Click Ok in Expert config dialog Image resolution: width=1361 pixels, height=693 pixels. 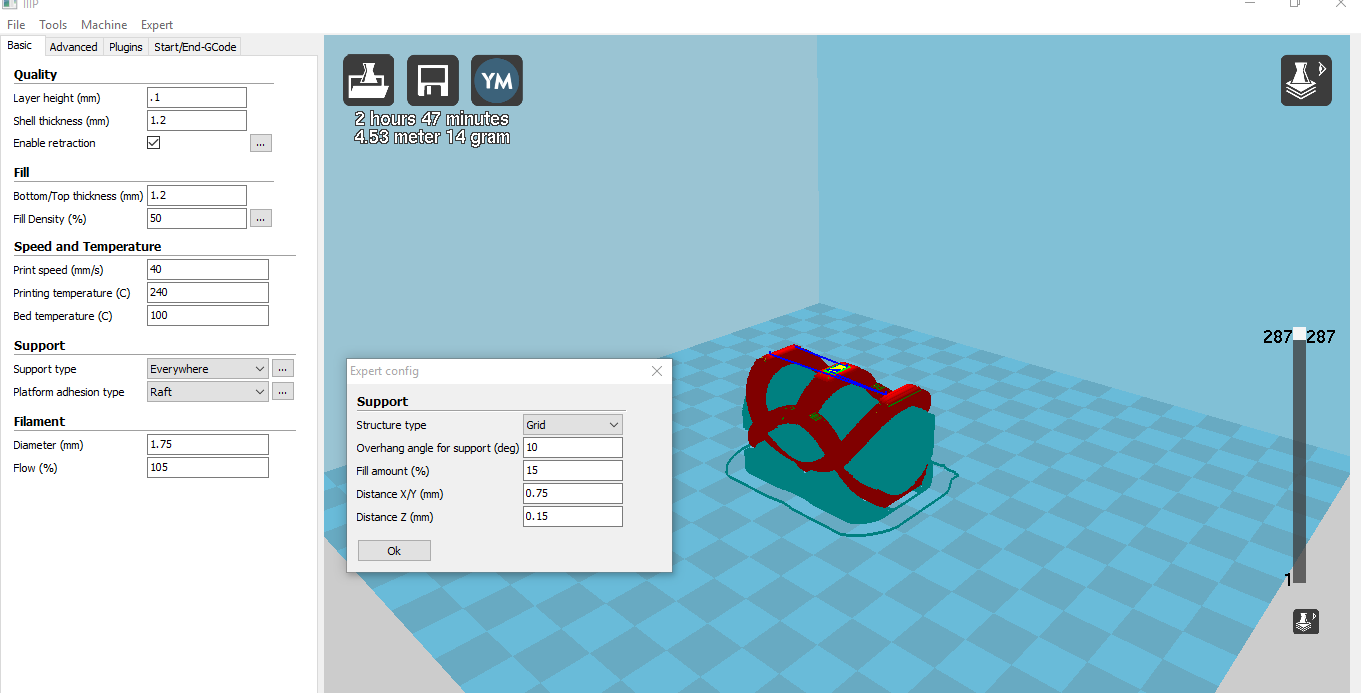[x=394, y=551]
